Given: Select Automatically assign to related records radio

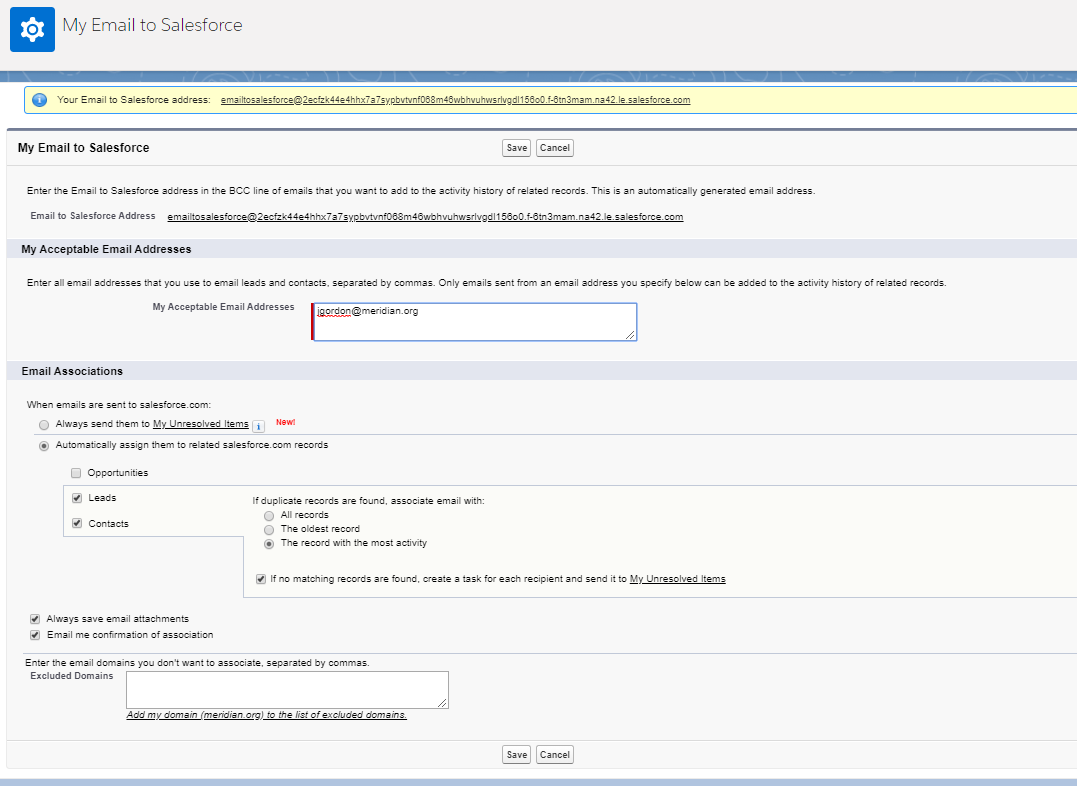Looking at the screenshot, I should 44,446.
